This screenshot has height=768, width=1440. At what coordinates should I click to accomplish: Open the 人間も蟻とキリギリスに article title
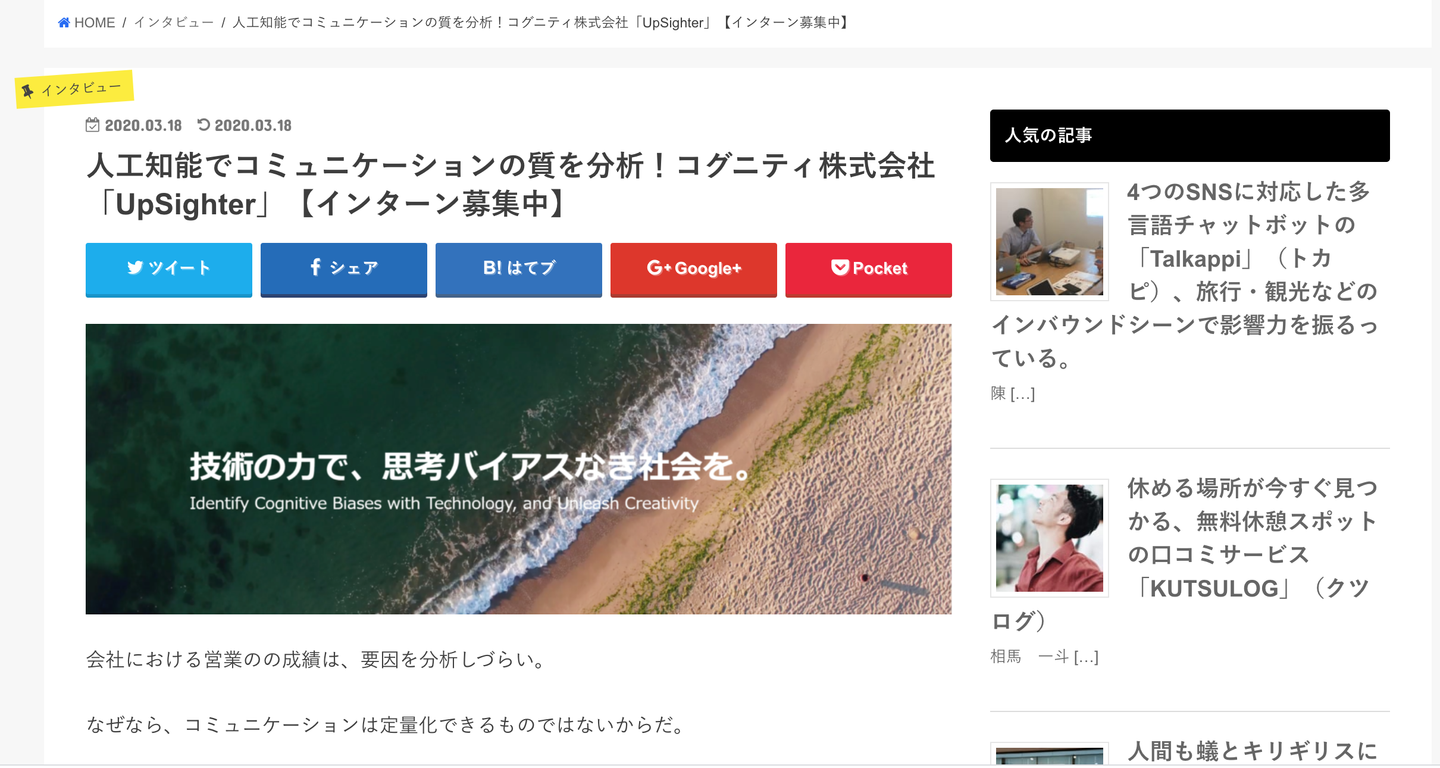coord(1252,751)
